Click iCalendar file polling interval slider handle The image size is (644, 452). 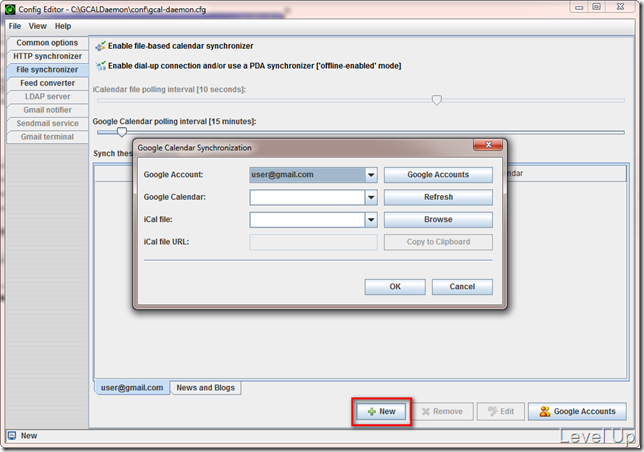(x=437, y=100)
